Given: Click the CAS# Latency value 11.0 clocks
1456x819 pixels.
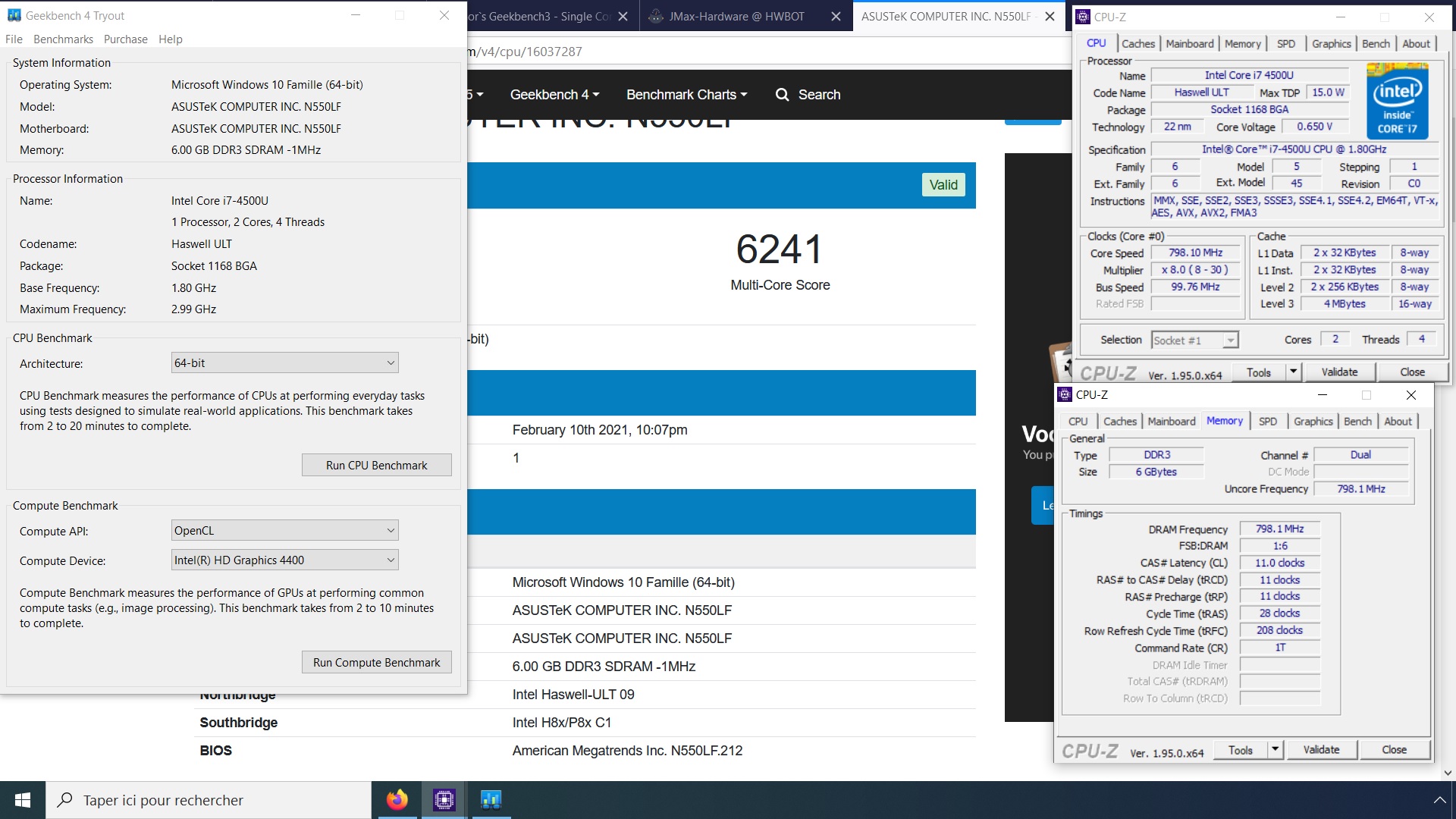Looking at the screenshot, I should tap(1279, 563).
